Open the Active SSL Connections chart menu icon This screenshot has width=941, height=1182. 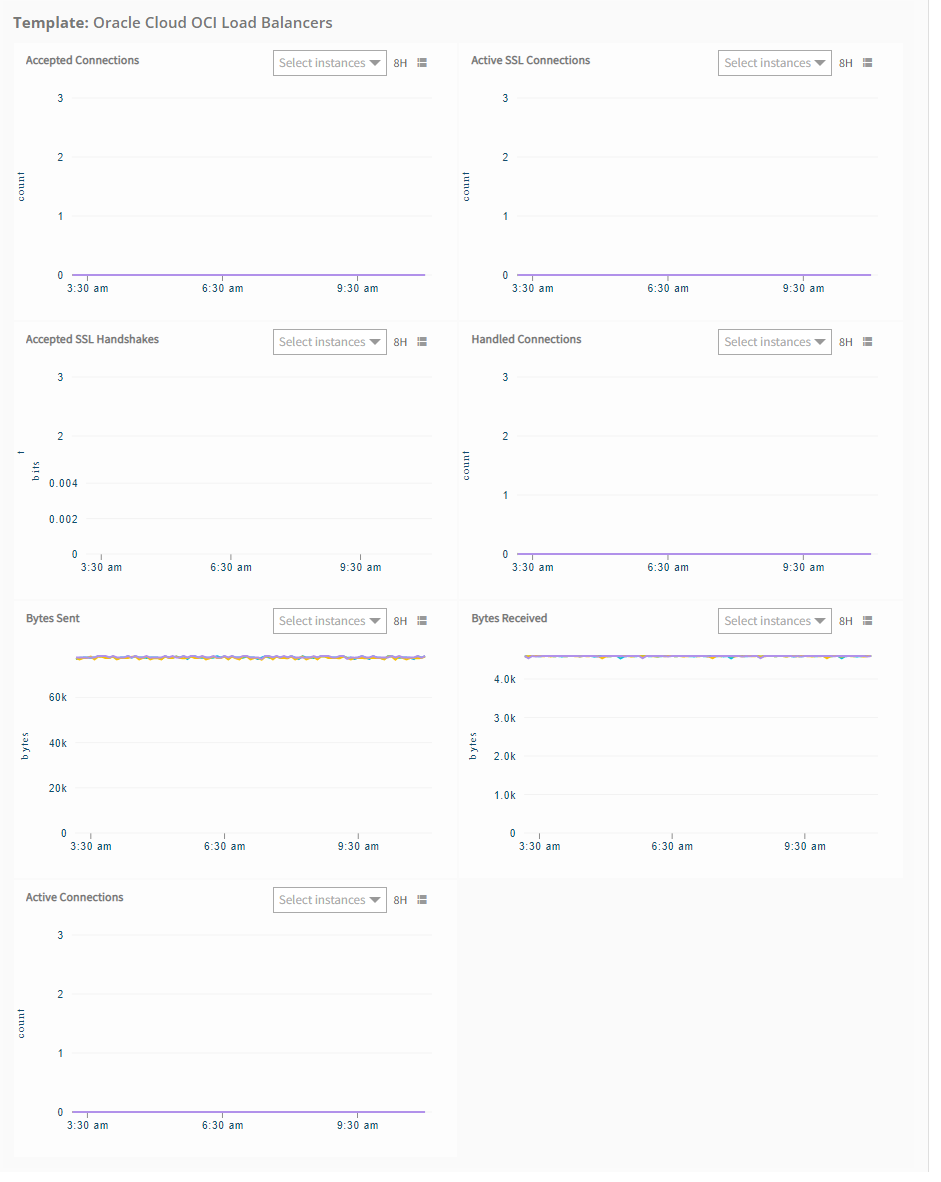(x=867, y=63)
